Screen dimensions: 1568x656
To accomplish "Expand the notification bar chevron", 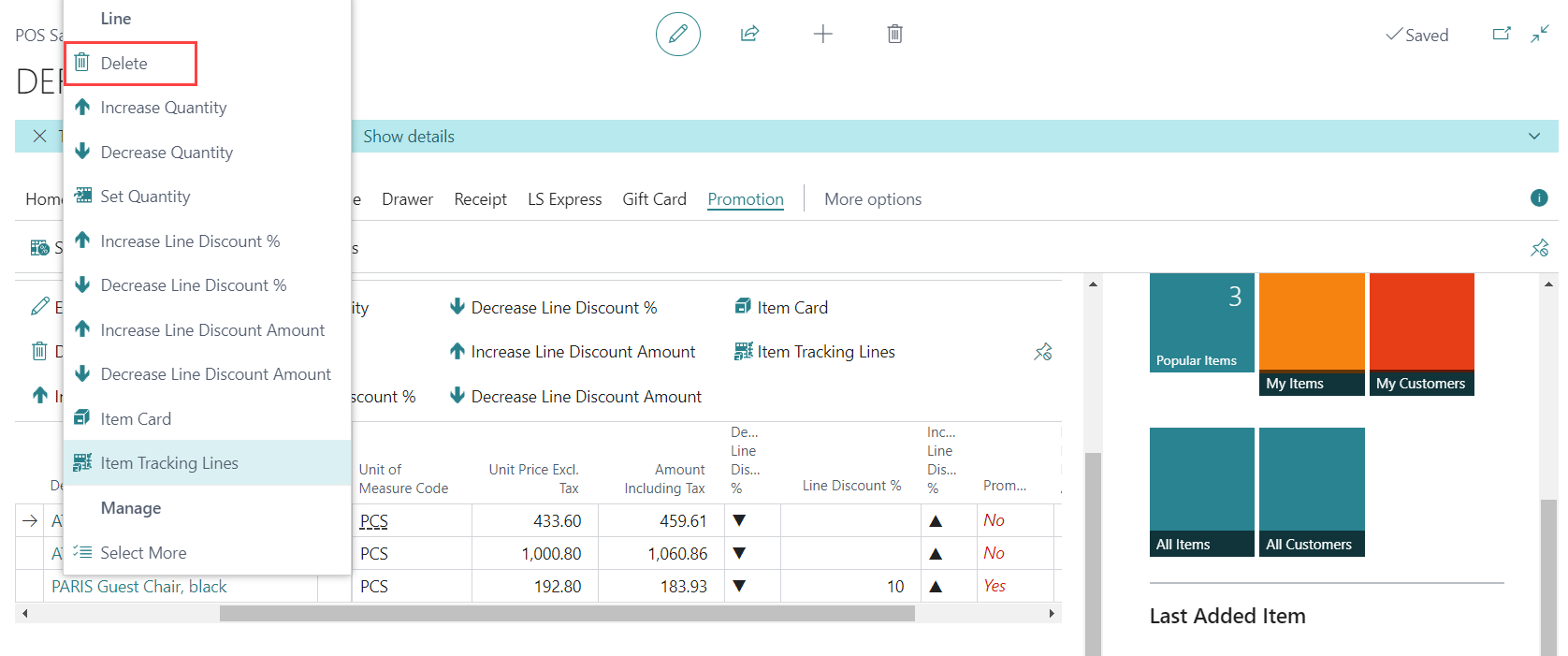I will pos(1534,136).
